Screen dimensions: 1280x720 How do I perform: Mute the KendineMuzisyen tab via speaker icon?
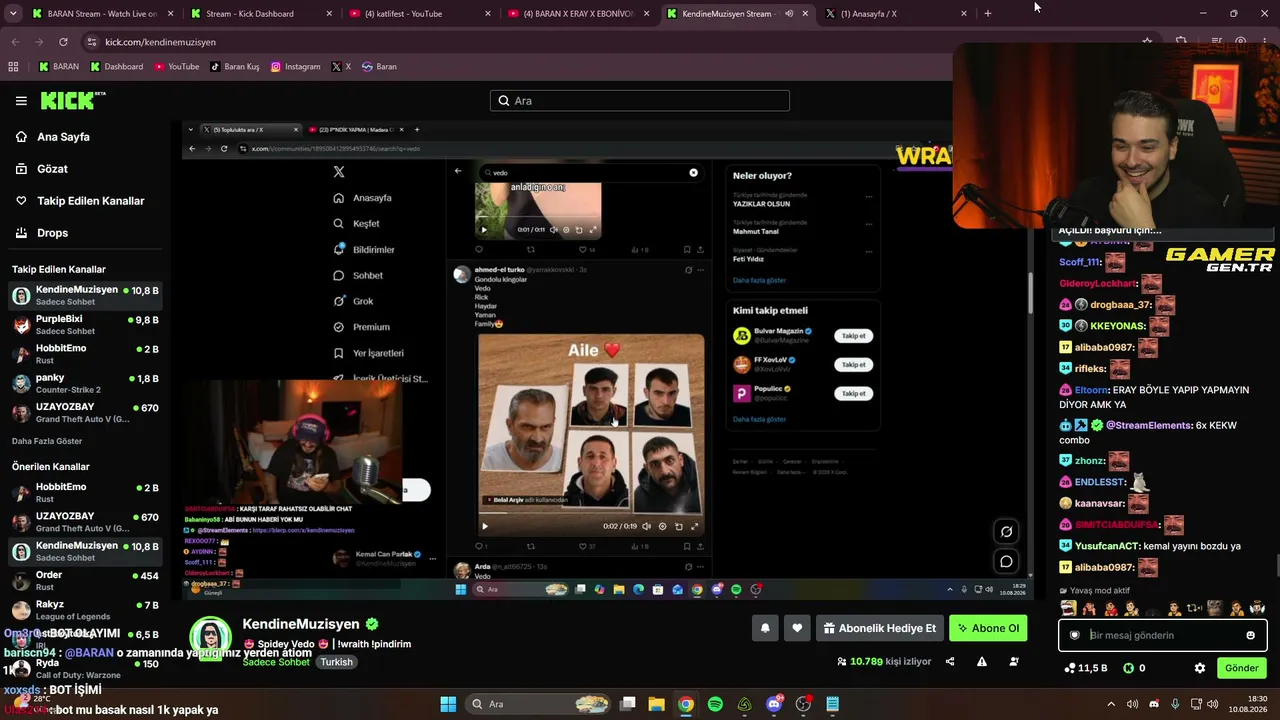point(789,14)
